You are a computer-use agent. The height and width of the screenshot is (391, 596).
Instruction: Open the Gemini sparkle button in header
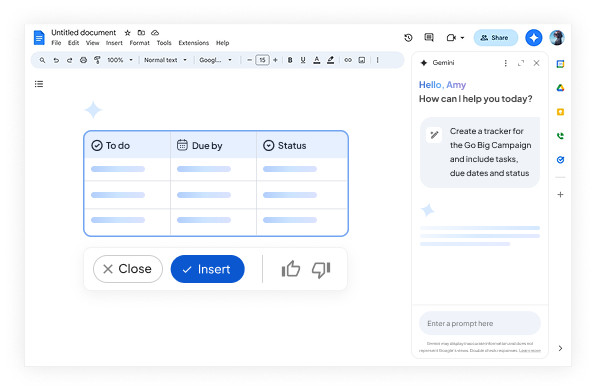coord(534,38)
